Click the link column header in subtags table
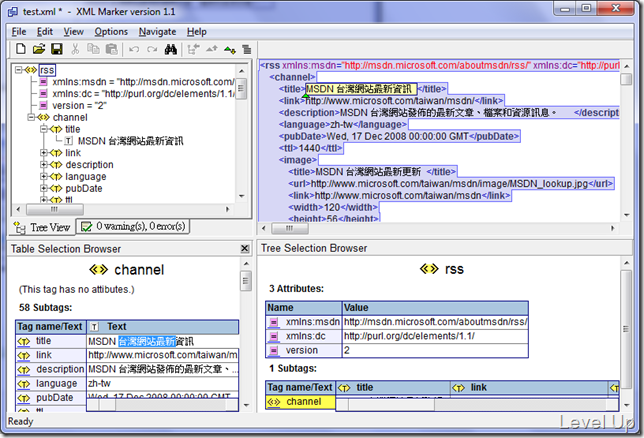Image resolution: width=644 pixels, height=438 pixels. (529, 387)
